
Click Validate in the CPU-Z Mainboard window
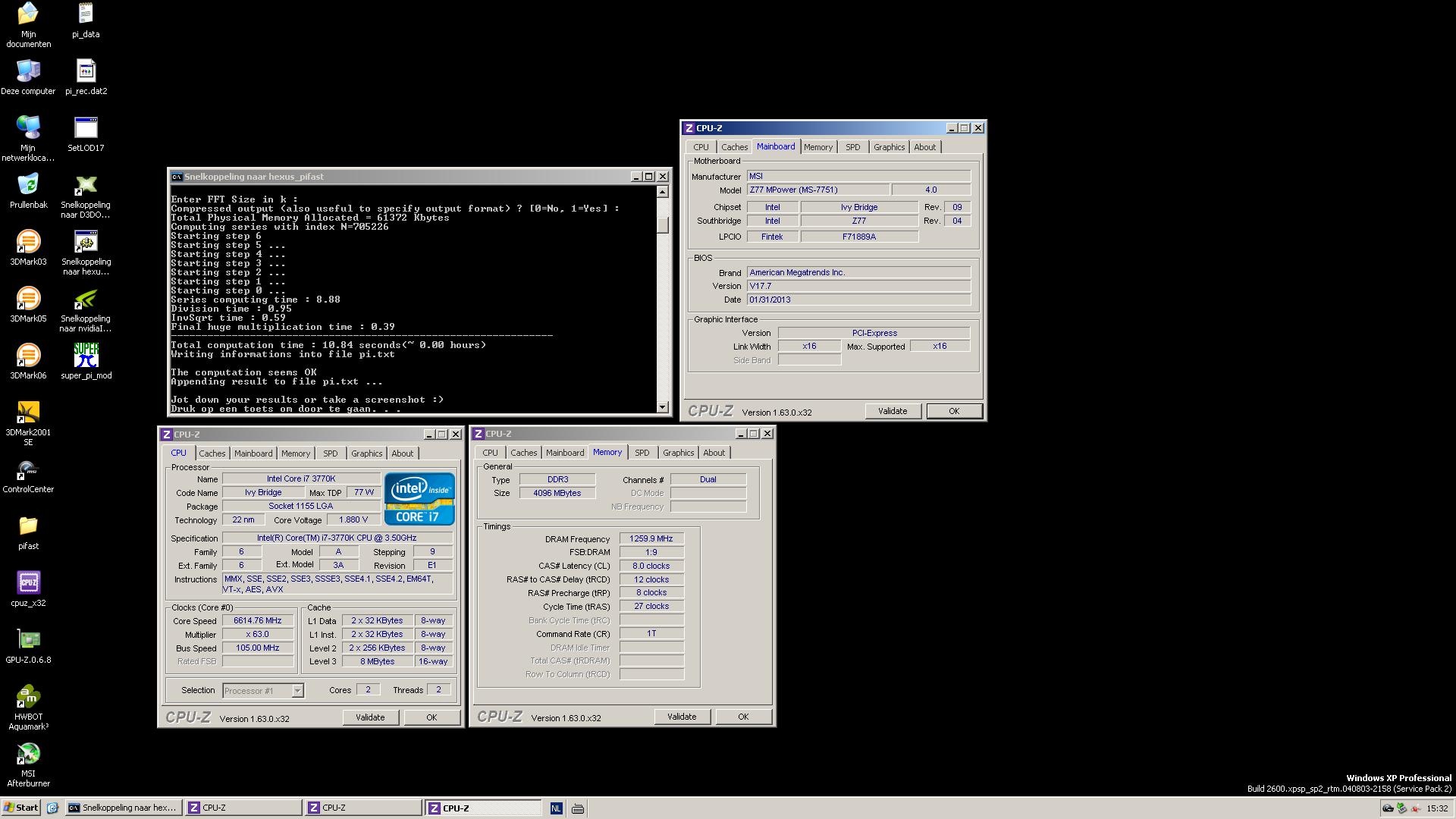(892, 411)
